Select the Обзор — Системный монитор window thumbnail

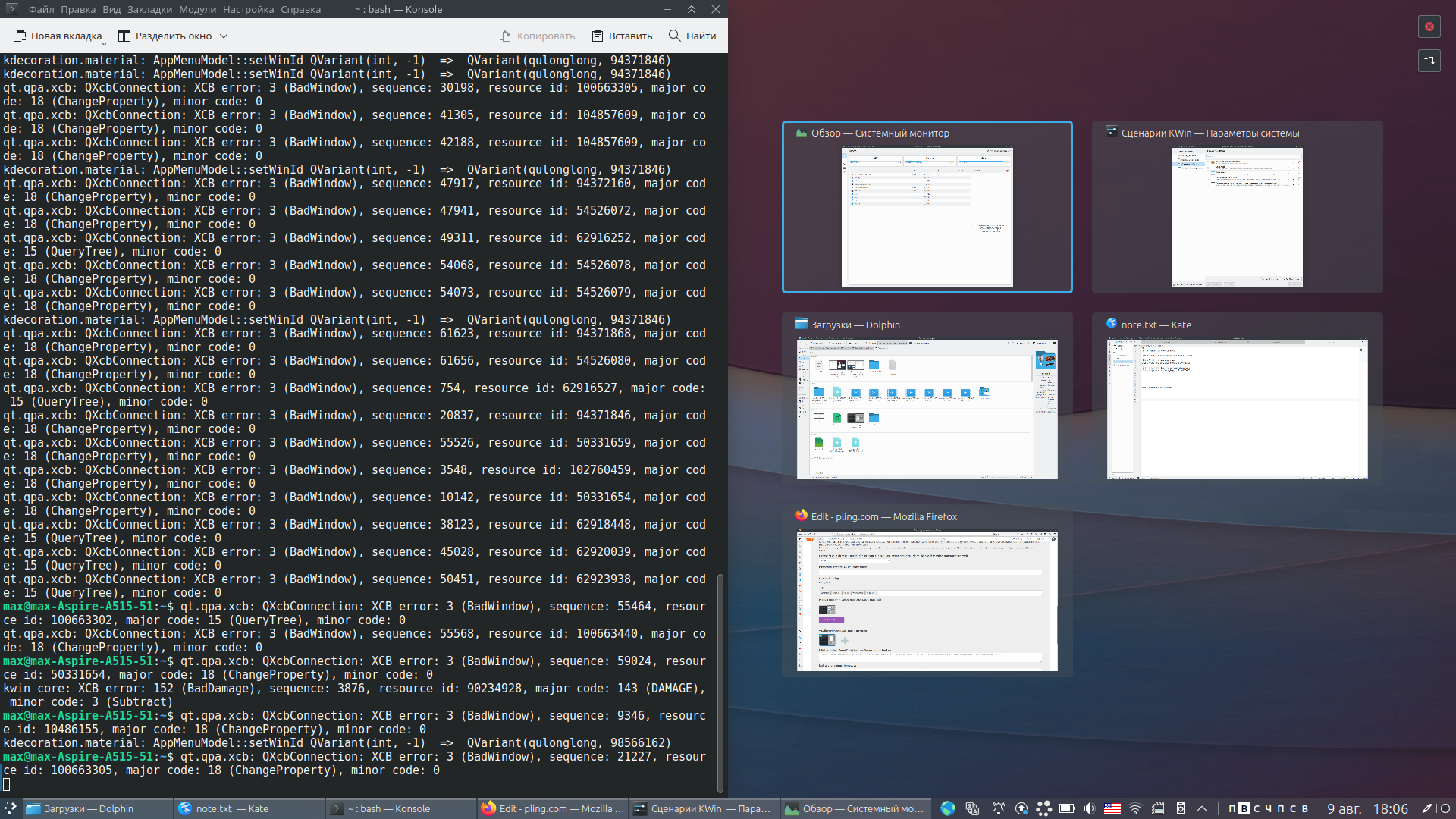point(927,216)
